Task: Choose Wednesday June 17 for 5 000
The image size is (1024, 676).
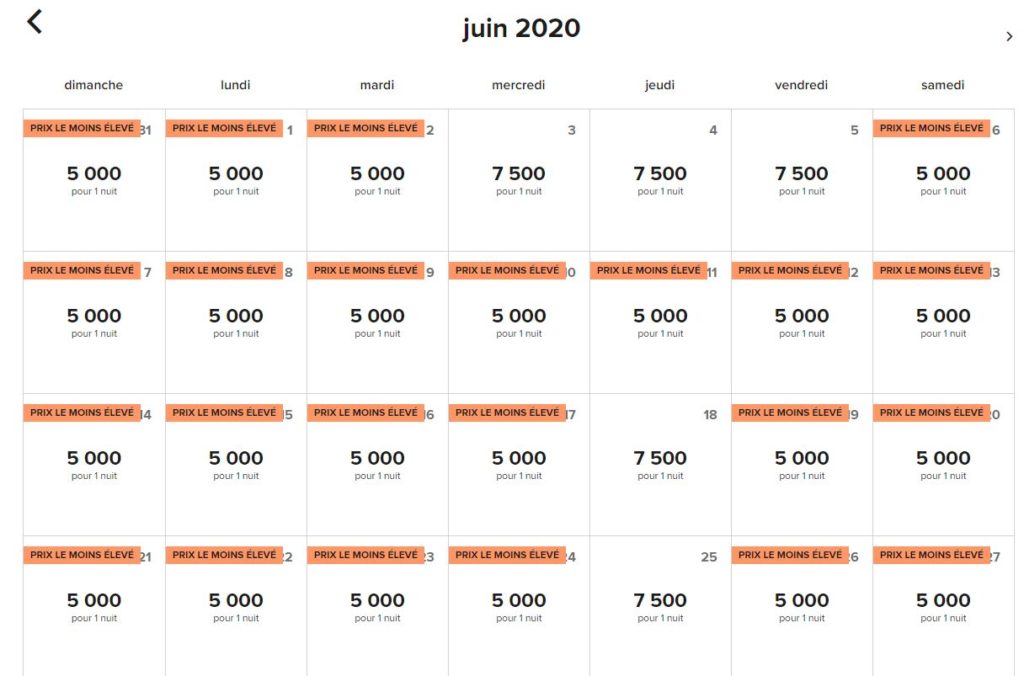Action: point(519,464)
